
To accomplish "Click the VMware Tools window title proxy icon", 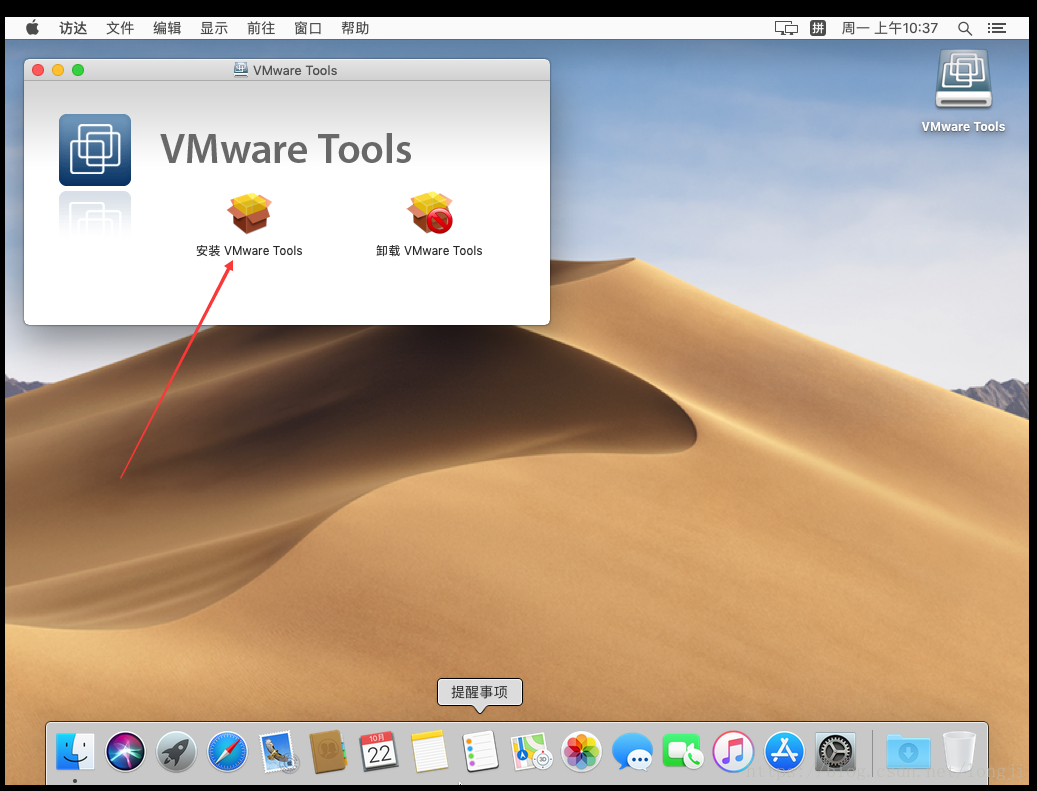I will click(x=241, y=69).
